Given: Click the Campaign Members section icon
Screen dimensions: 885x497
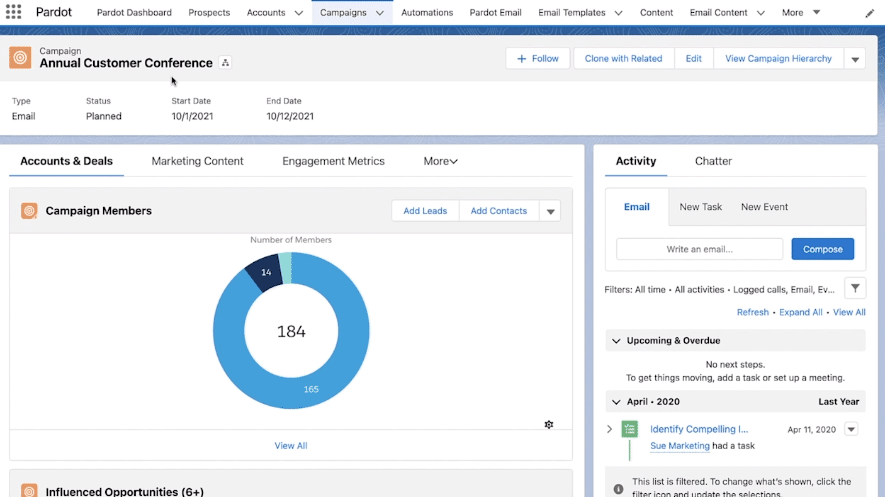Looking at the screenshot, I should tap(29, 210).
